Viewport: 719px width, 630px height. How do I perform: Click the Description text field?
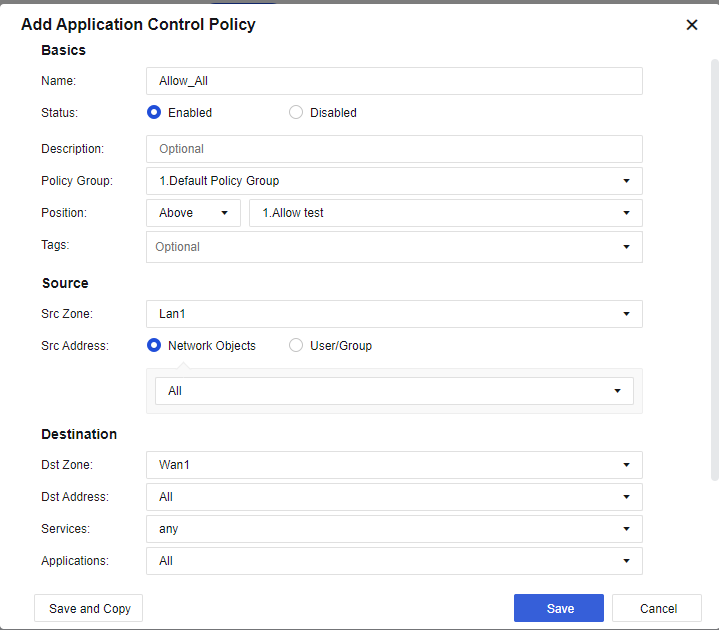[x=394, y=149]
